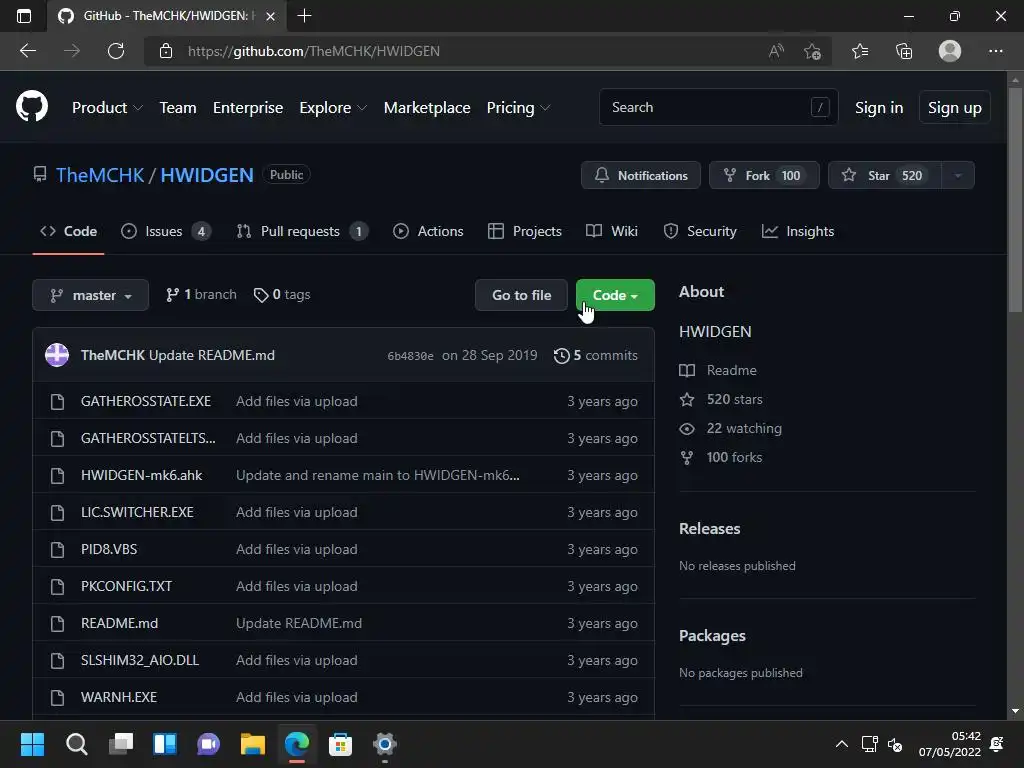Star the HWIDGEN repository
The image size is (1024, 768).
885,175
